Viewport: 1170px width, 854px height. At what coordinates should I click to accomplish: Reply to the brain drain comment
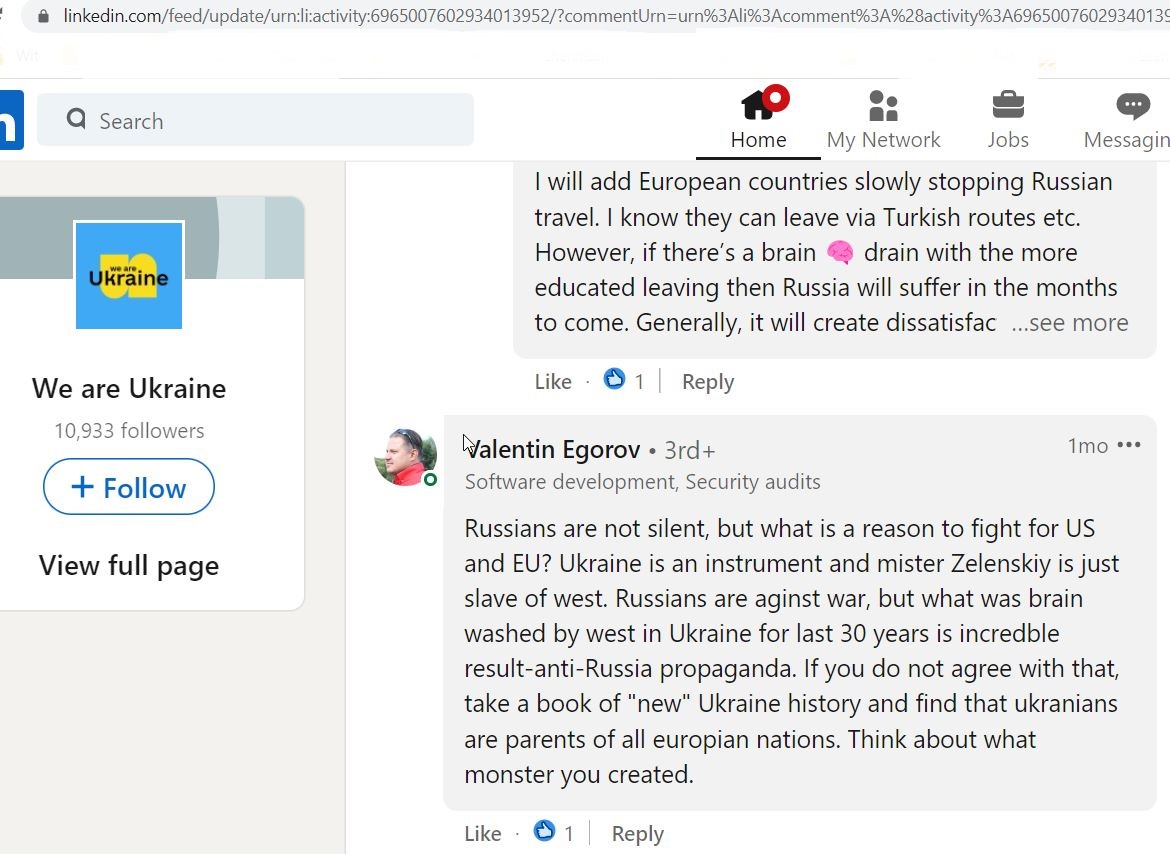tap(708, 382)
